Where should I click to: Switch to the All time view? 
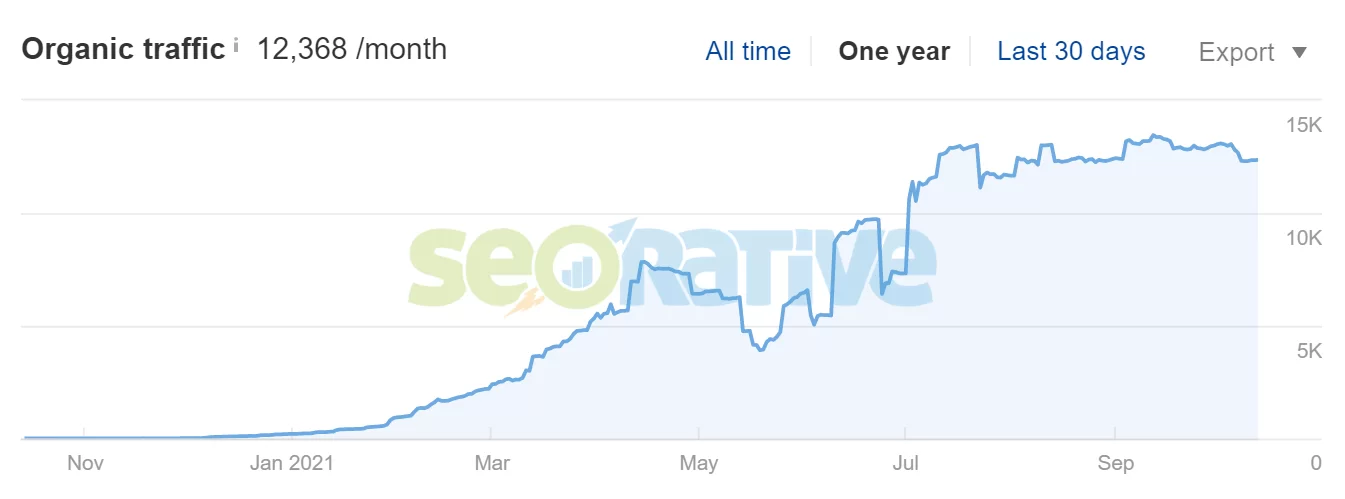click(748, 52)
